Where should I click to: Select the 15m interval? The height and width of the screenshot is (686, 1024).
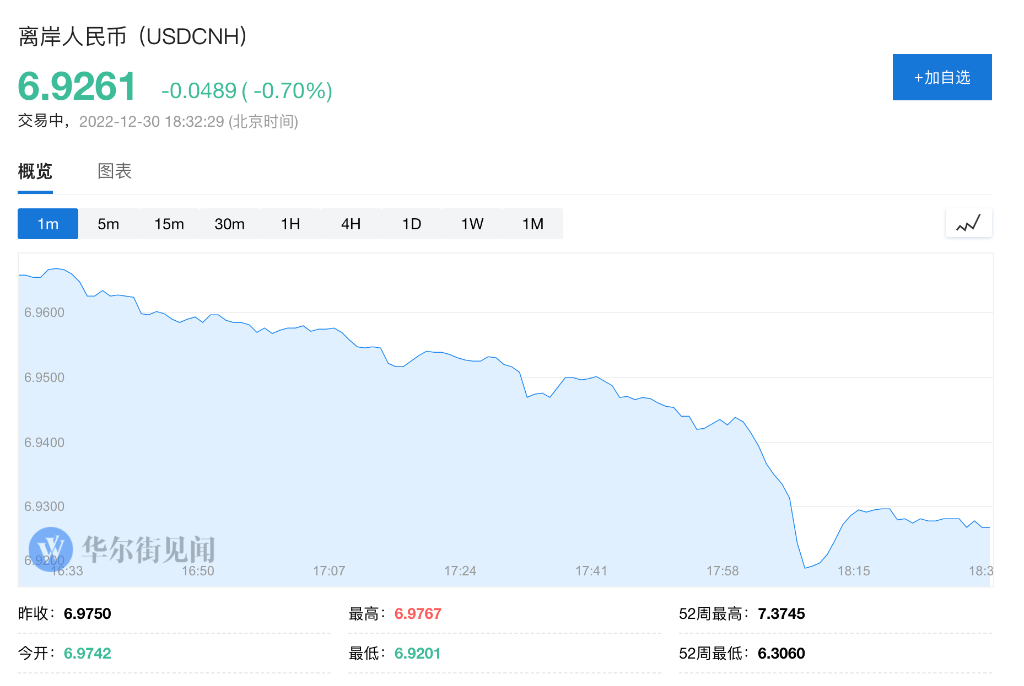coord(169,224)
